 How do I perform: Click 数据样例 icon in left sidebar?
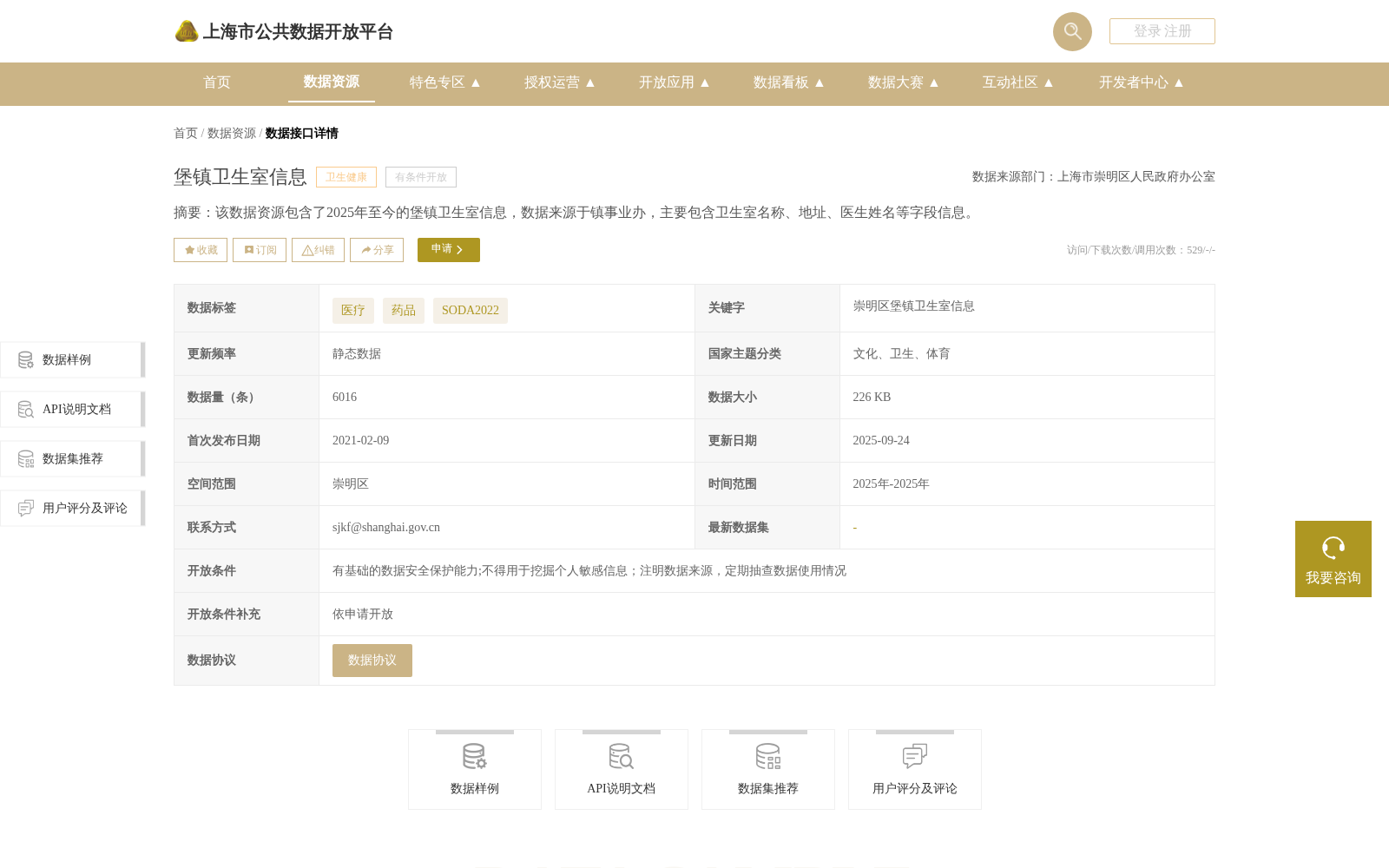26,359
